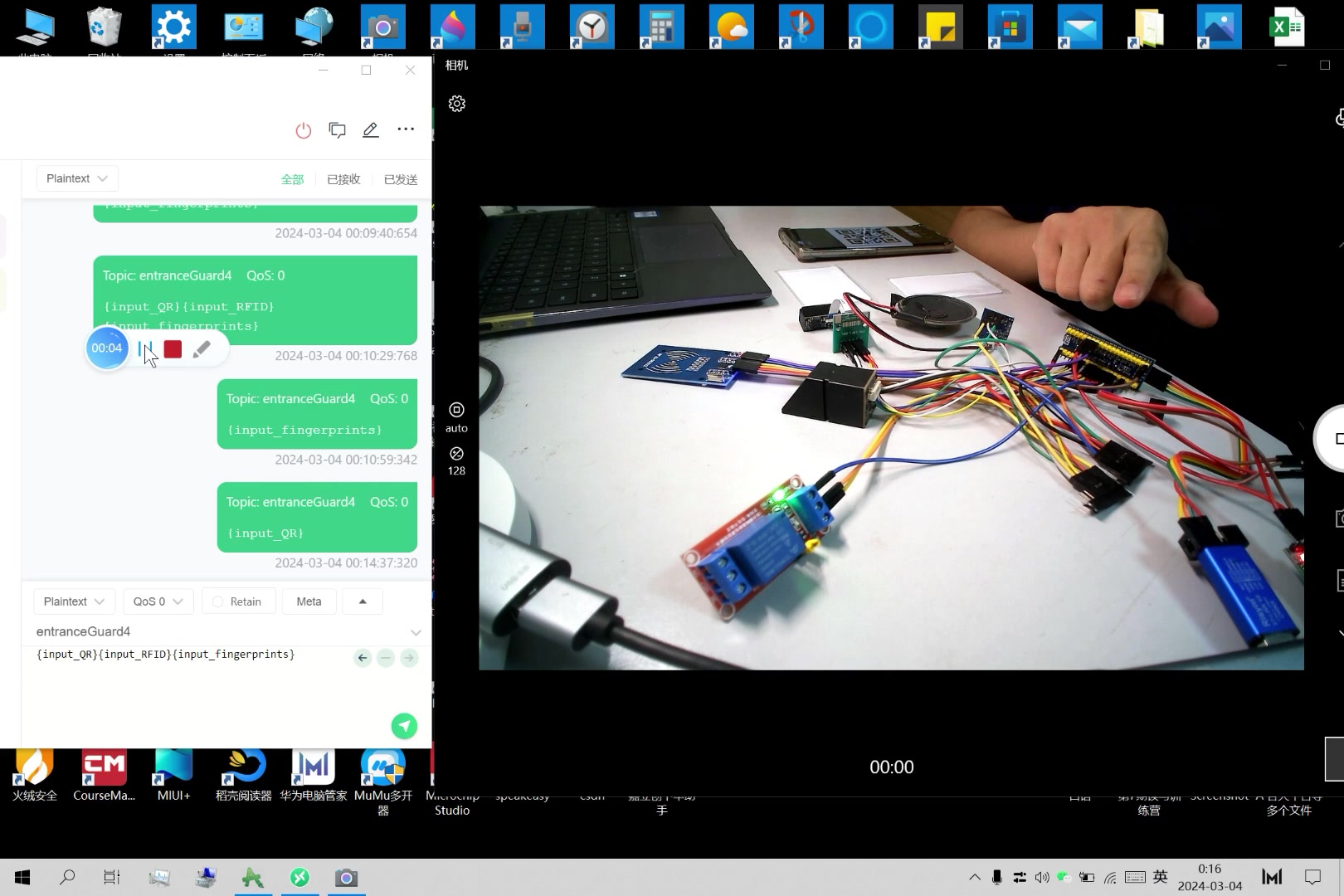Open the new window chat icon
The width and height of the screenshot is (1344, 896).
tap(337, 130)
